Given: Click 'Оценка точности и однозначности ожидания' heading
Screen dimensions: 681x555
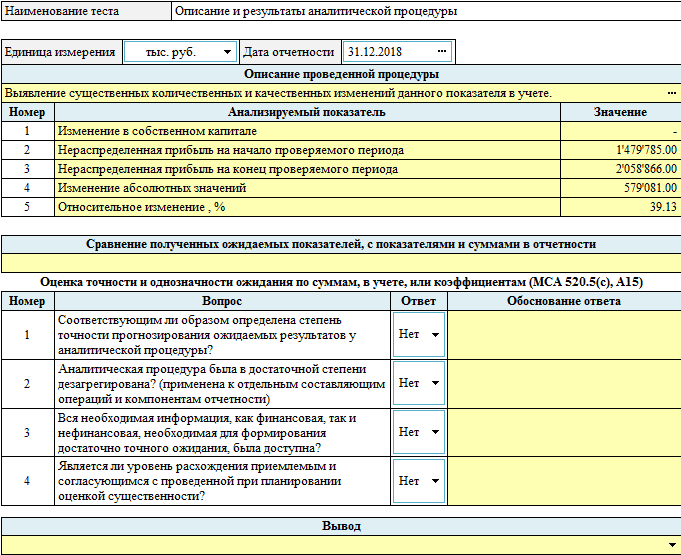Looking at the screenshot, I should point(341,282).
